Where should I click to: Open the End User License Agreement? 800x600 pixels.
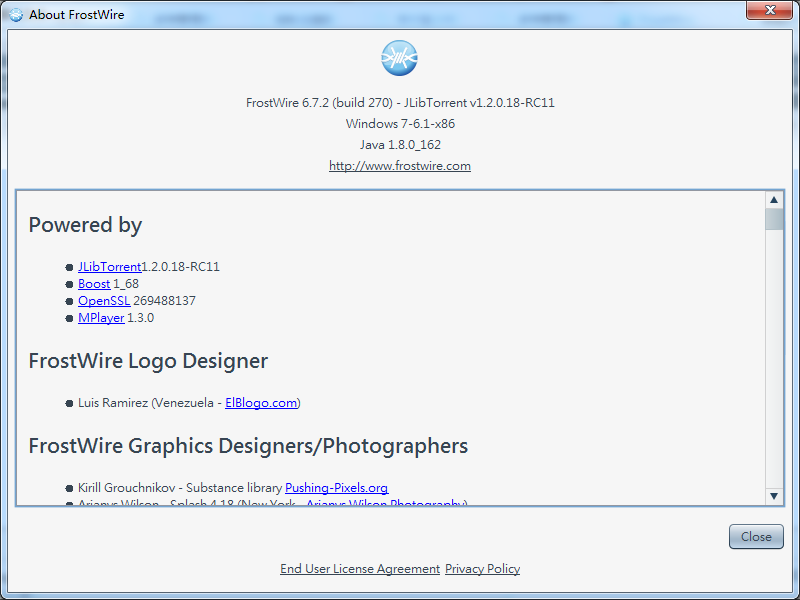[360, 568]
